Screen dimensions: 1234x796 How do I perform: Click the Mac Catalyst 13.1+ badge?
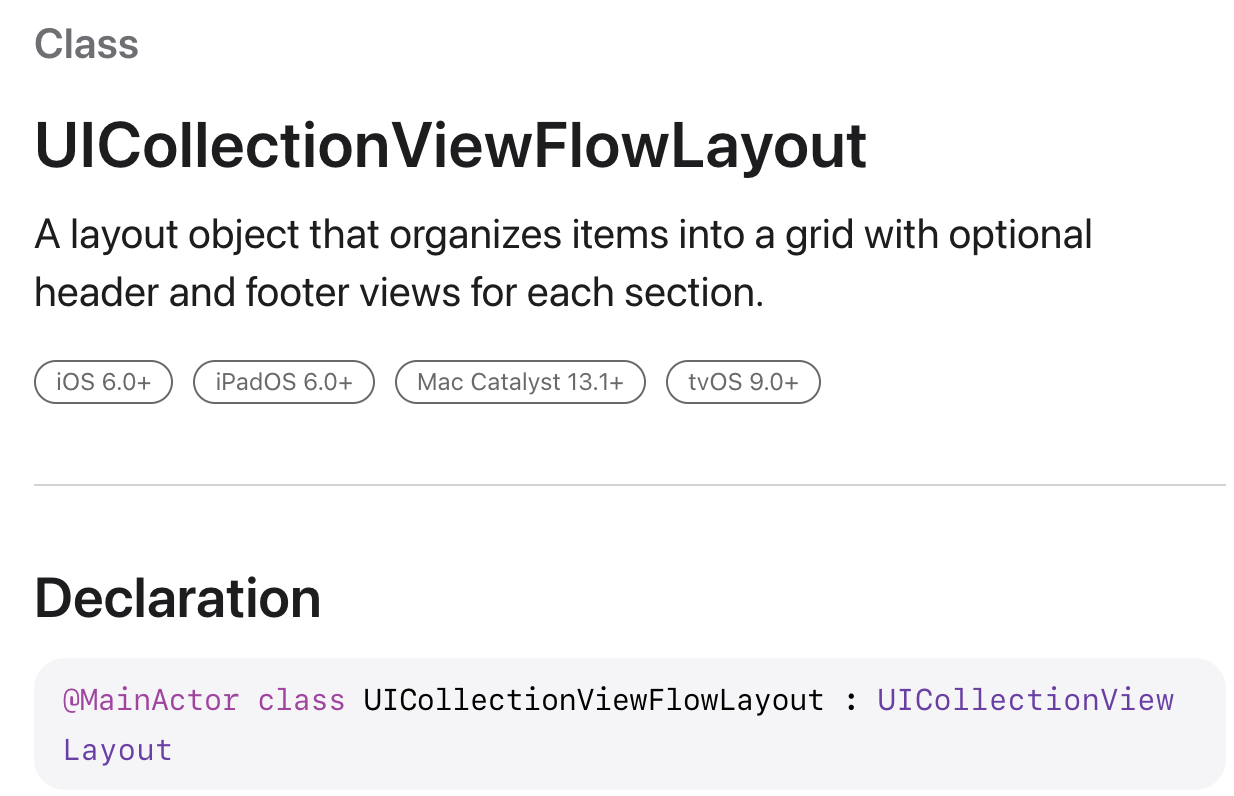(520, 383)
